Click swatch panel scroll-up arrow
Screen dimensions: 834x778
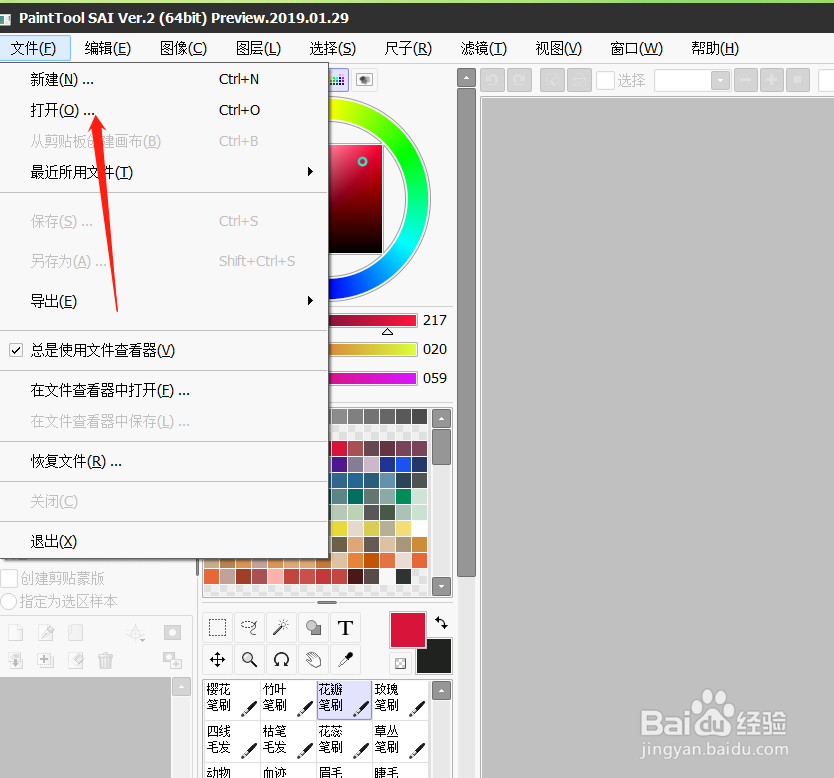click(x=441, y=419)
